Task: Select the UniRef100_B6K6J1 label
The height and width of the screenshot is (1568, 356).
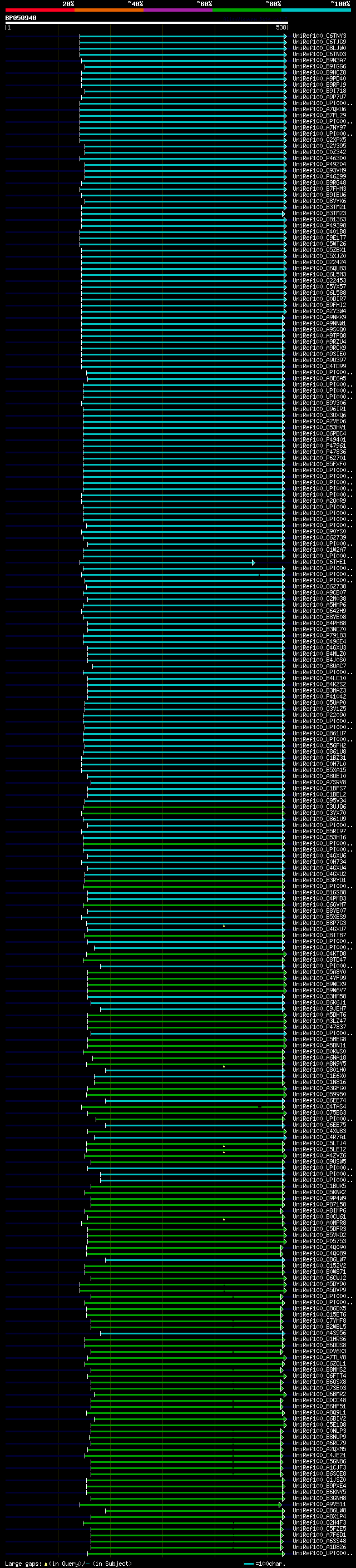Action: tap(319, 1002)
